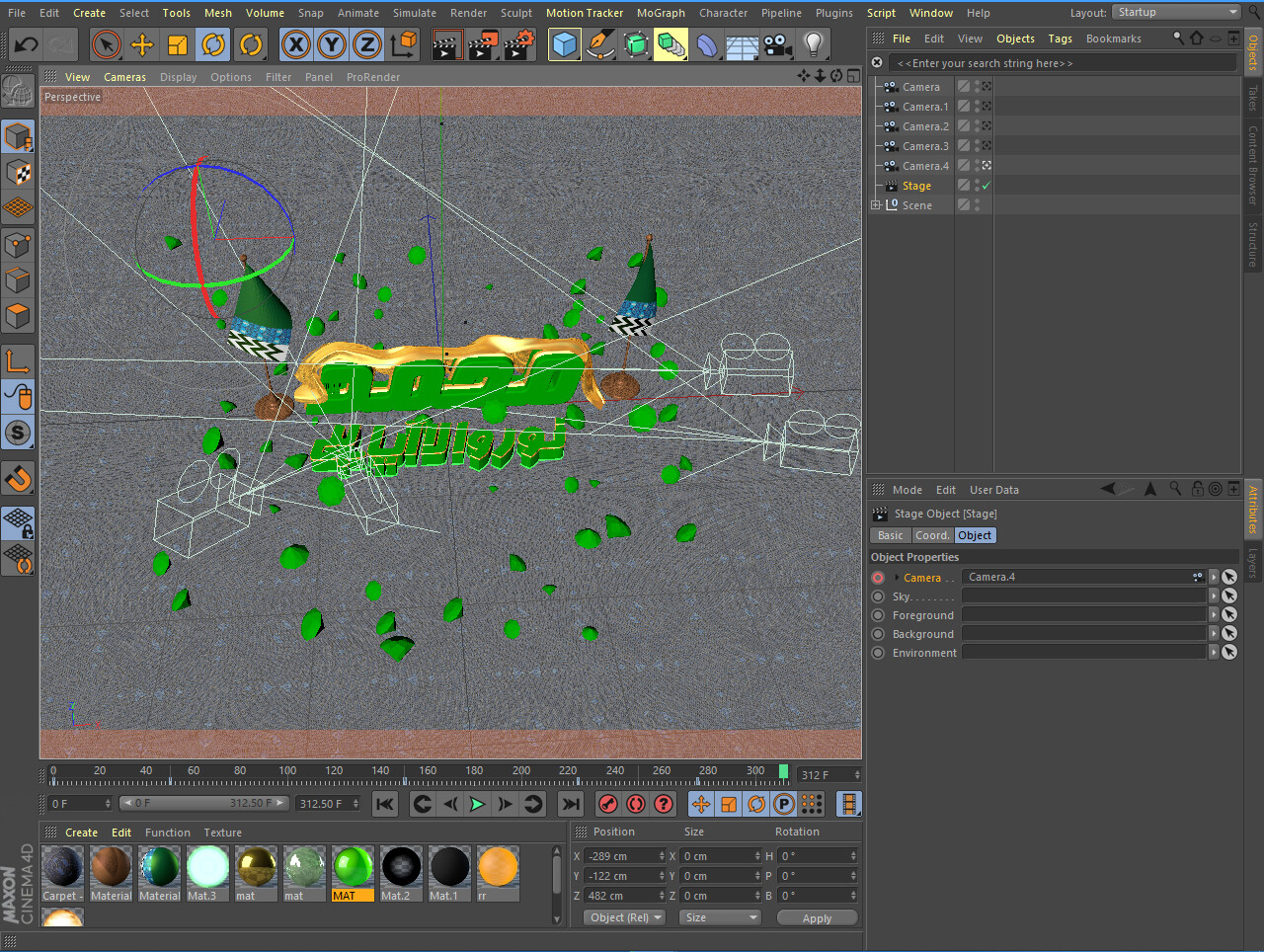Enable automatic keyframing

(635, 804)
